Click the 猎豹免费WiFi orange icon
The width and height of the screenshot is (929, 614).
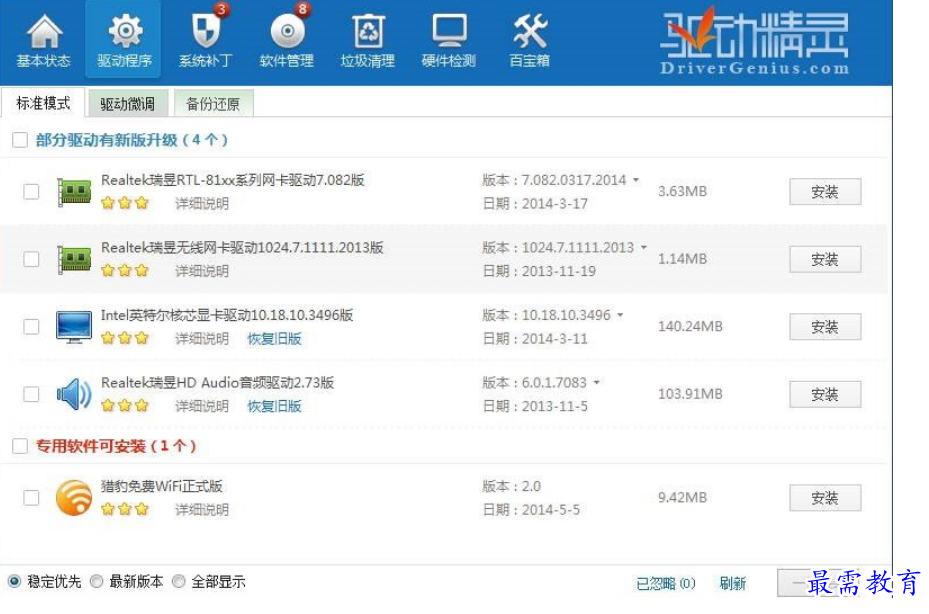74,497
